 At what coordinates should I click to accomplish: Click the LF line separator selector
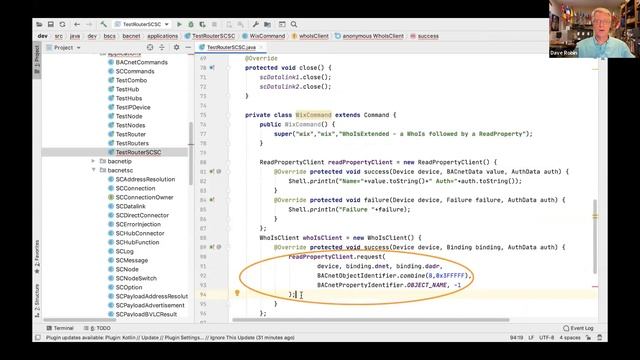click(531, 338)
